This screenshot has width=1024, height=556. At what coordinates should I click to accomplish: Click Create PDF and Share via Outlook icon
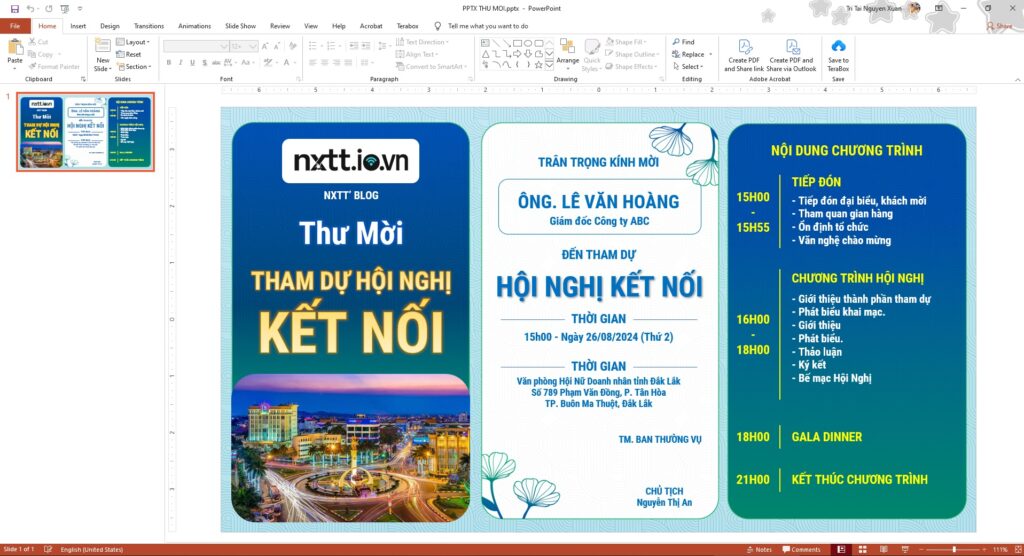[792, 46]
